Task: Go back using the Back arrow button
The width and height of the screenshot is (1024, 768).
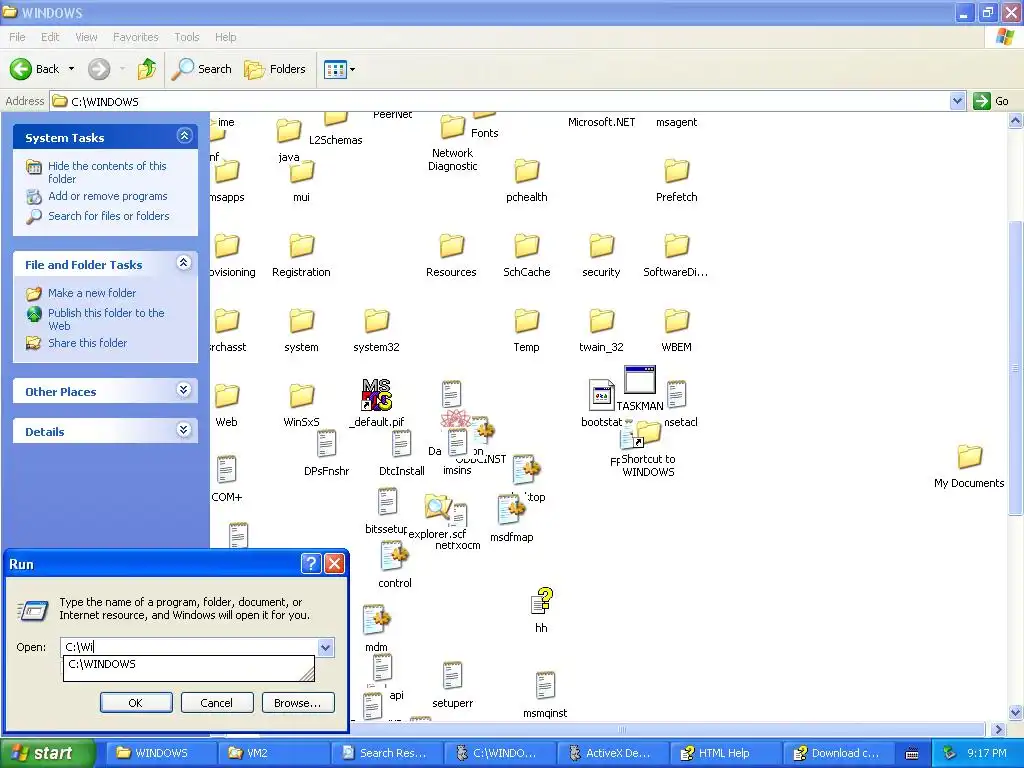Action: point(34,69)
